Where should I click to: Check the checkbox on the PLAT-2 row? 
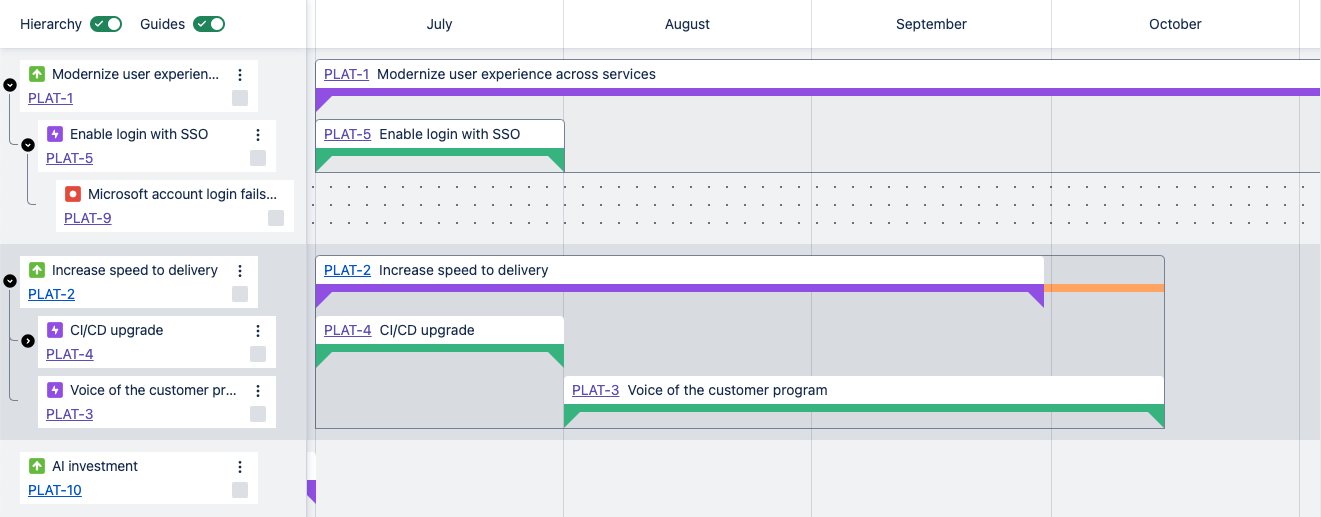point(240,294)
